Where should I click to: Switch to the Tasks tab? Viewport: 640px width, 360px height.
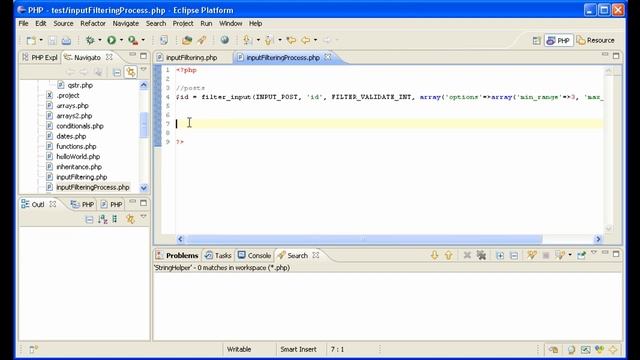click(x=218, y=256)
